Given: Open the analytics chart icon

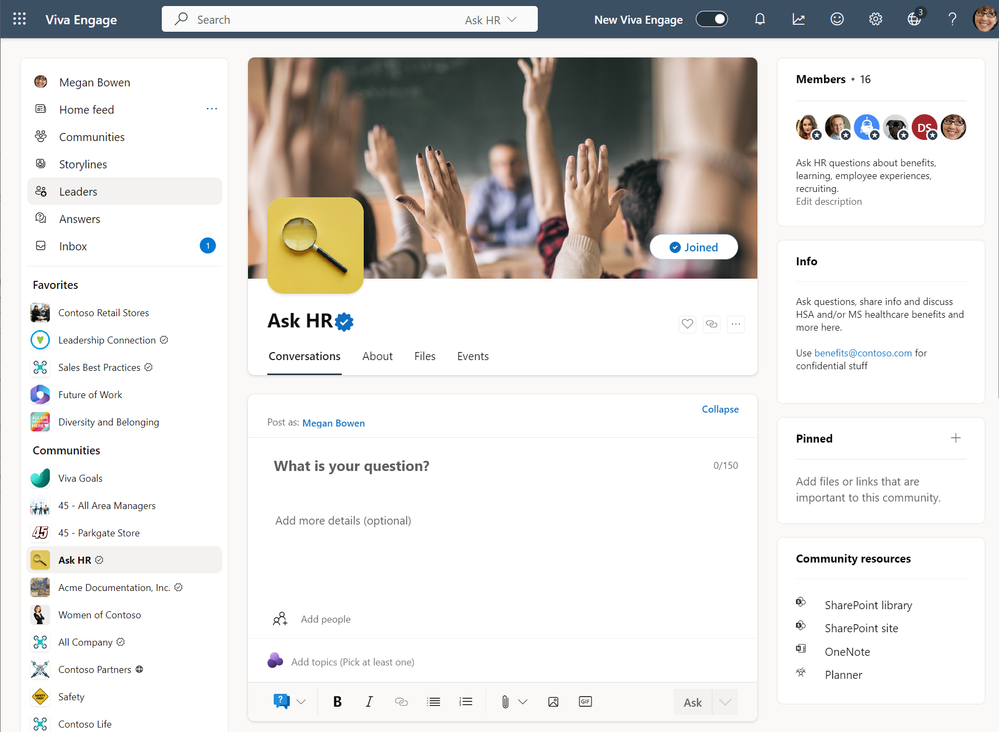Looking at the screenshot, I should [798, 19].
